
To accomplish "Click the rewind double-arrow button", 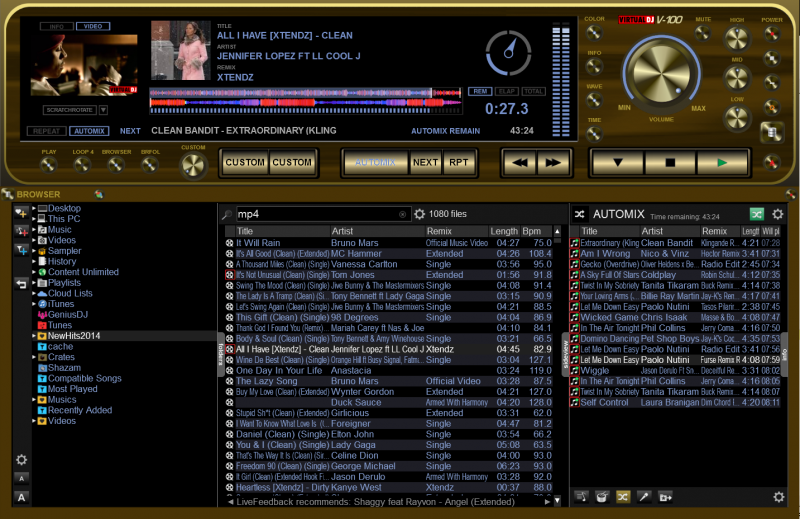I will (519, 163).
